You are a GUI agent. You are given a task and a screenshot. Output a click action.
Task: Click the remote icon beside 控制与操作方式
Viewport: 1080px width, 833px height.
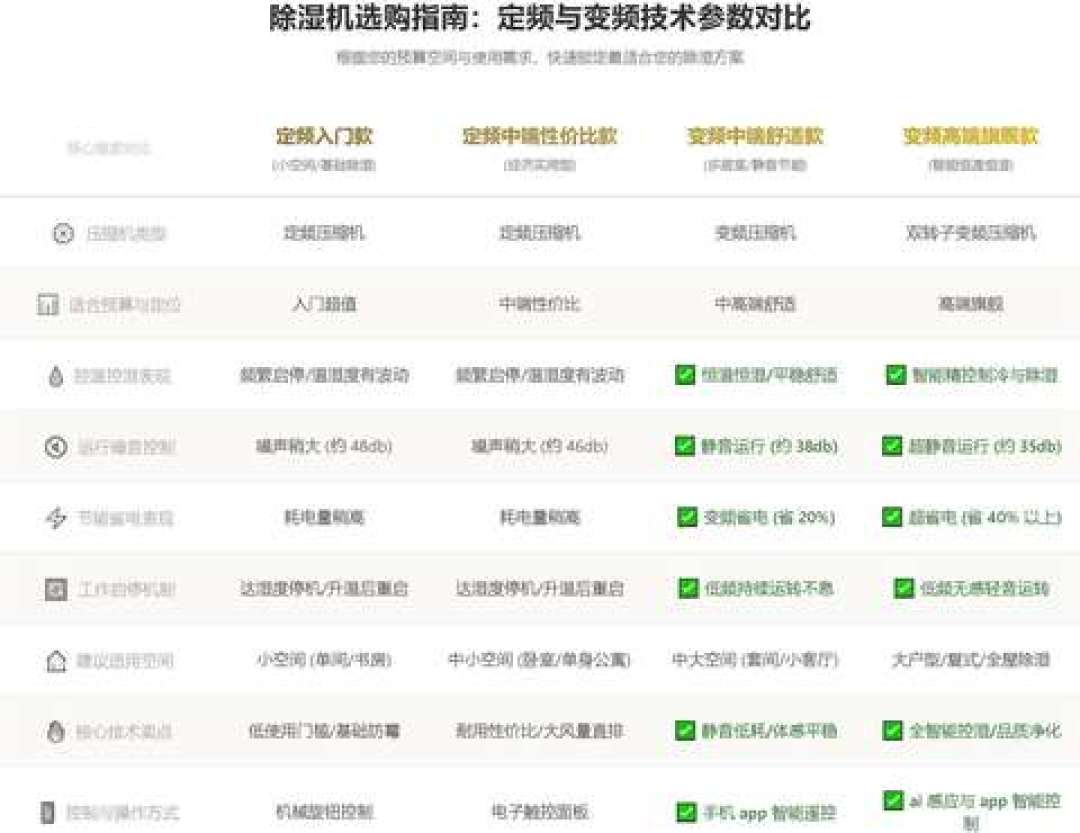(x=47, y=812)
